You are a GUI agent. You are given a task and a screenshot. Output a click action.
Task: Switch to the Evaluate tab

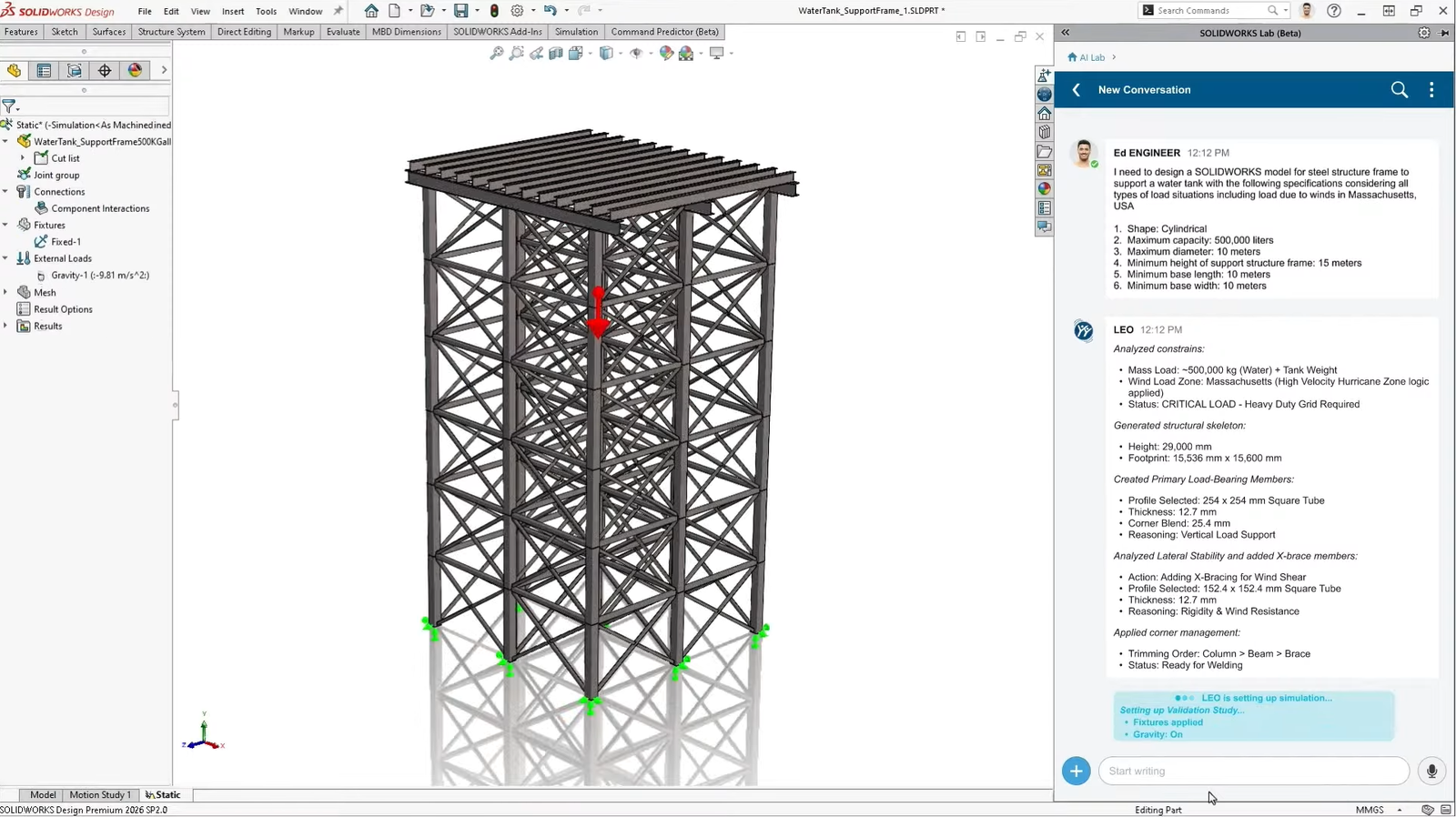tap(343, 32)
